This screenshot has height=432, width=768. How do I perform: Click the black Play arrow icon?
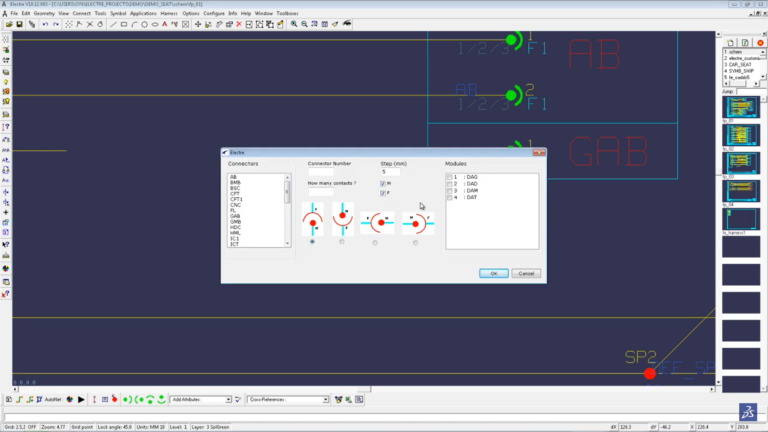click(81, 400)
